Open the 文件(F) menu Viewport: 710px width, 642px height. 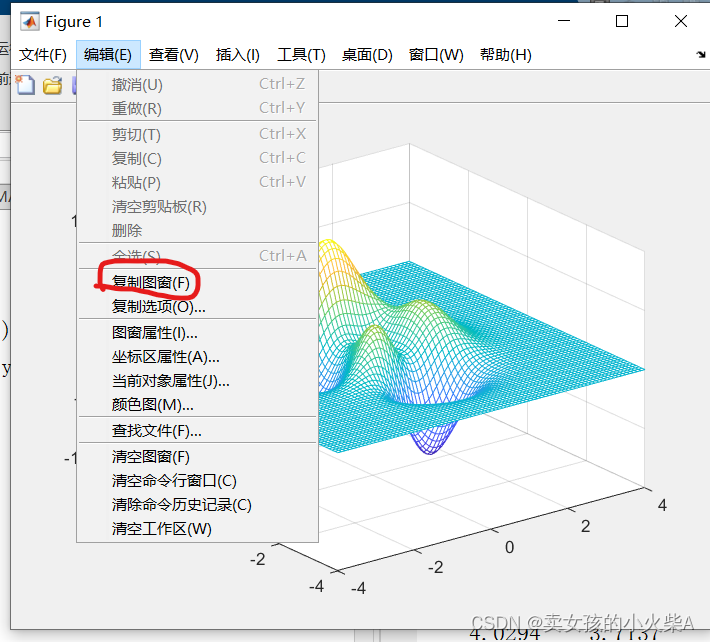[x=43, y=55]
